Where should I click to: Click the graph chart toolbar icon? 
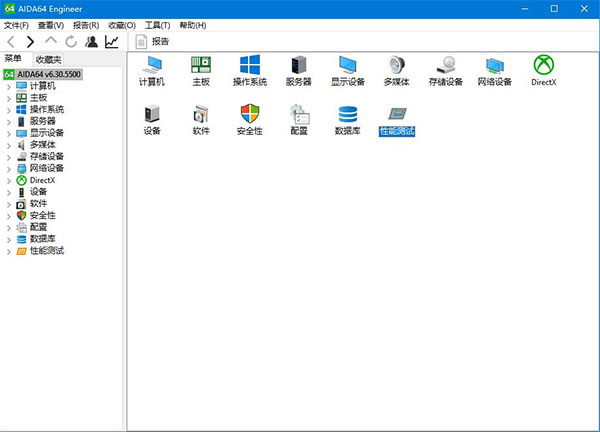click(111, 41)
